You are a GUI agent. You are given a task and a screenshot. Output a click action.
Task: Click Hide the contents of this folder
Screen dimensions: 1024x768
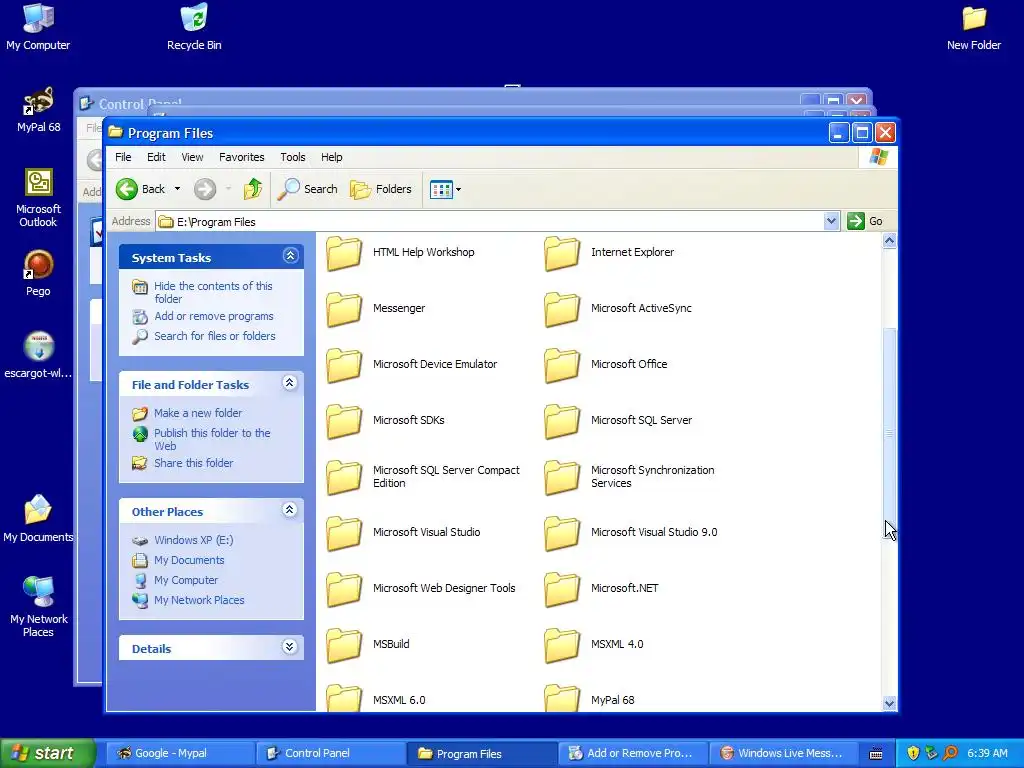click(213, 292)
